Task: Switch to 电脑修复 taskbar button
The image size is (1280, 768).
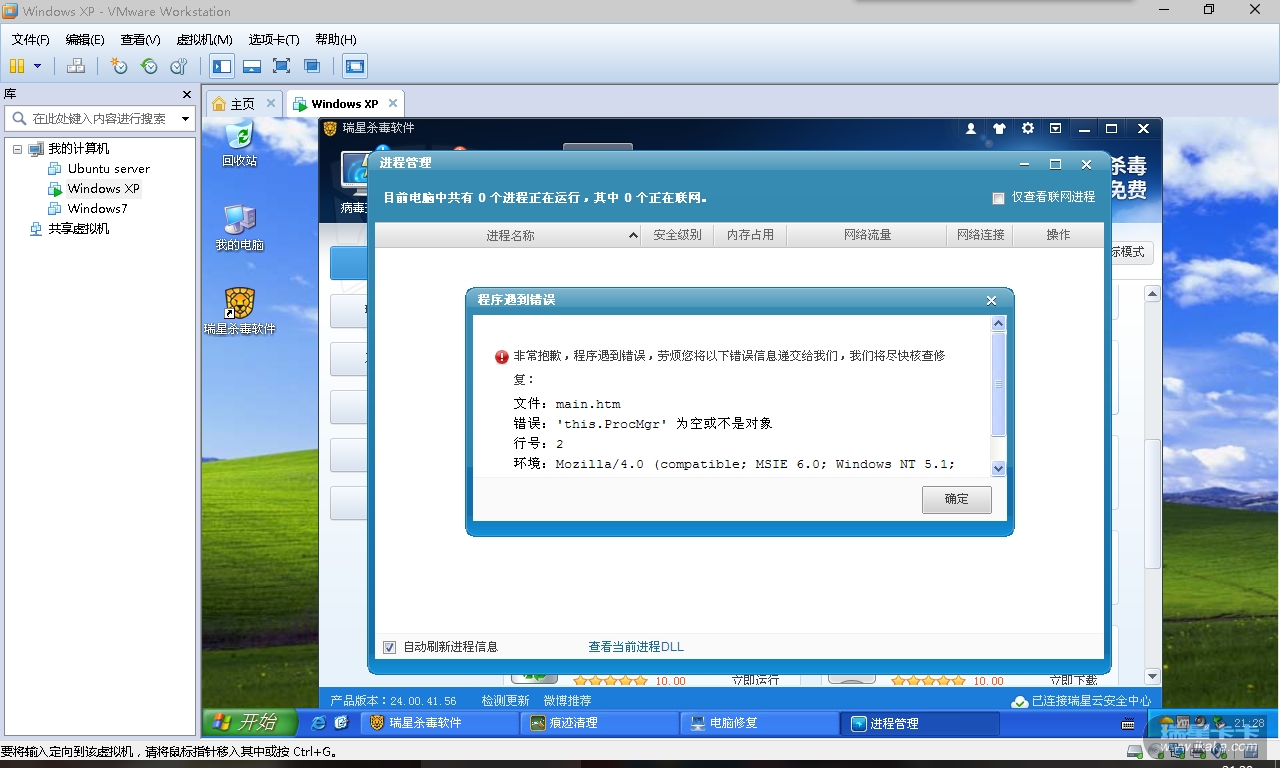Action: click(761, 723)
